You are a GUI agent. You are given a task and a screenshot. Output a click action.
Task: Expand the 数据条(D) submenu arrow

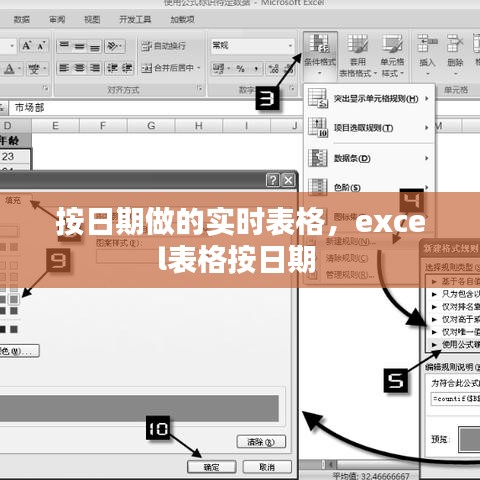427,158
